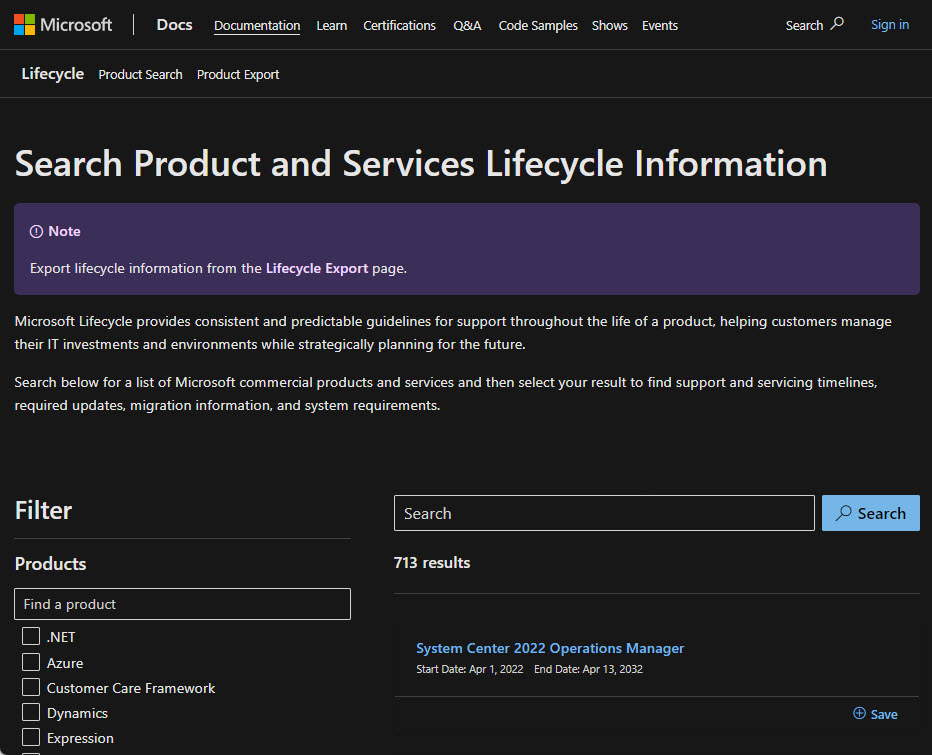
Task: Click the Microsoft logo icon
Action: [24, 25]
